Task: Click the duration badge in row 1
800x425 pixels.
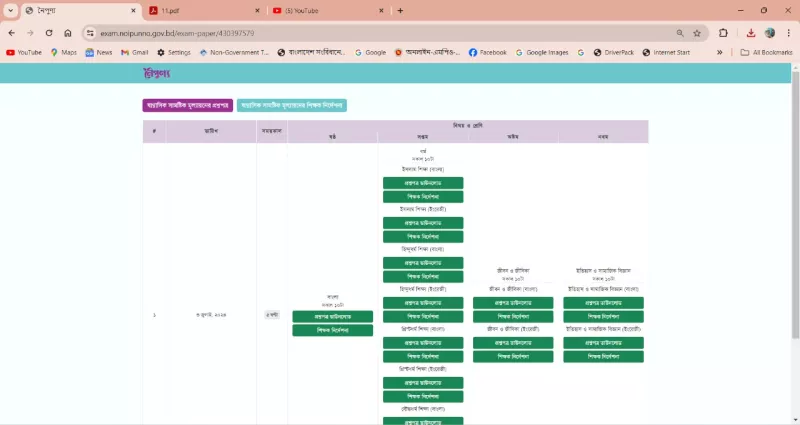Action: click(272, 315)
